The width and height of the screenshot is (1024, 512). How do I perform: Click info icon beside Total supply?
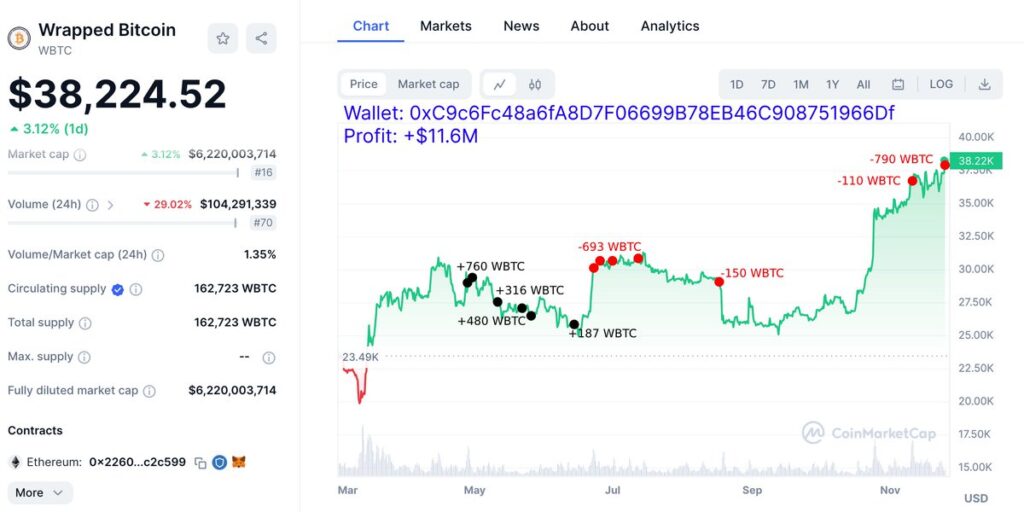click(85, 323)
